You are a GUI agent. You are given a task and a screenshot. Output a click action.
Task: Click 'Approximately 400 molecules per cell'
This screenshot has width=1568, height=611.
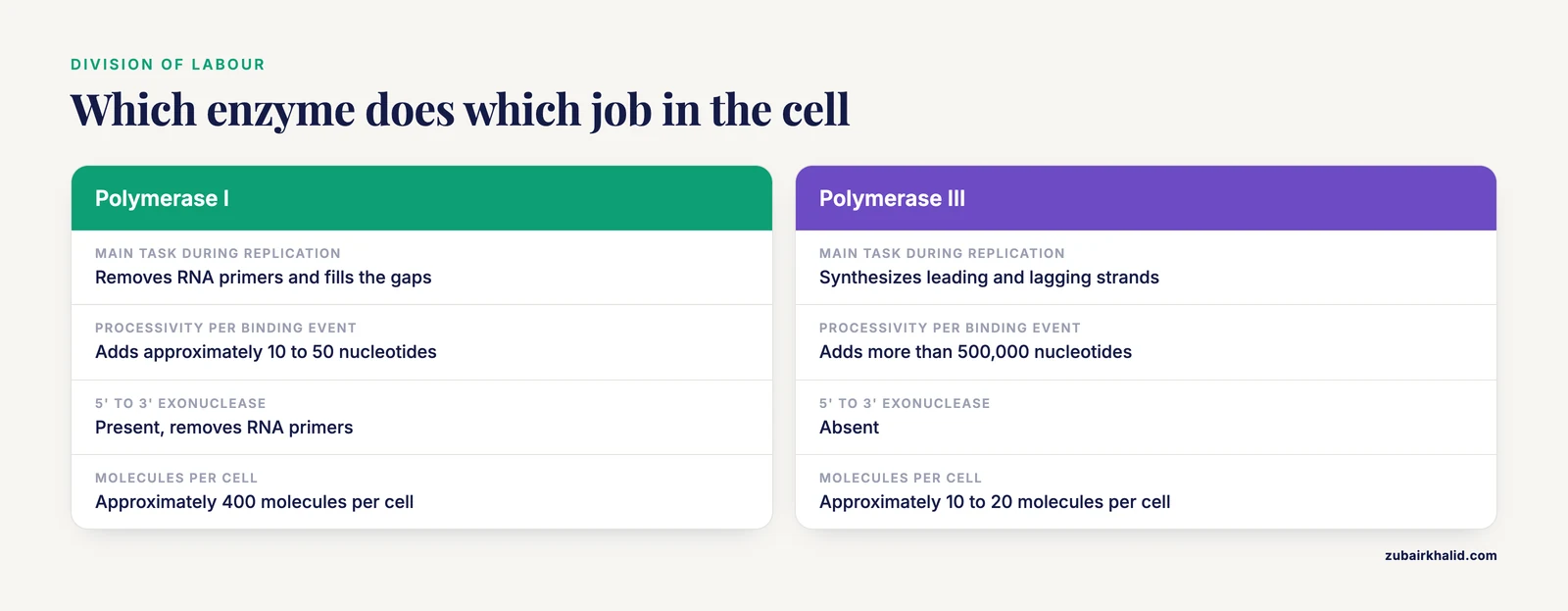[254, 502]
